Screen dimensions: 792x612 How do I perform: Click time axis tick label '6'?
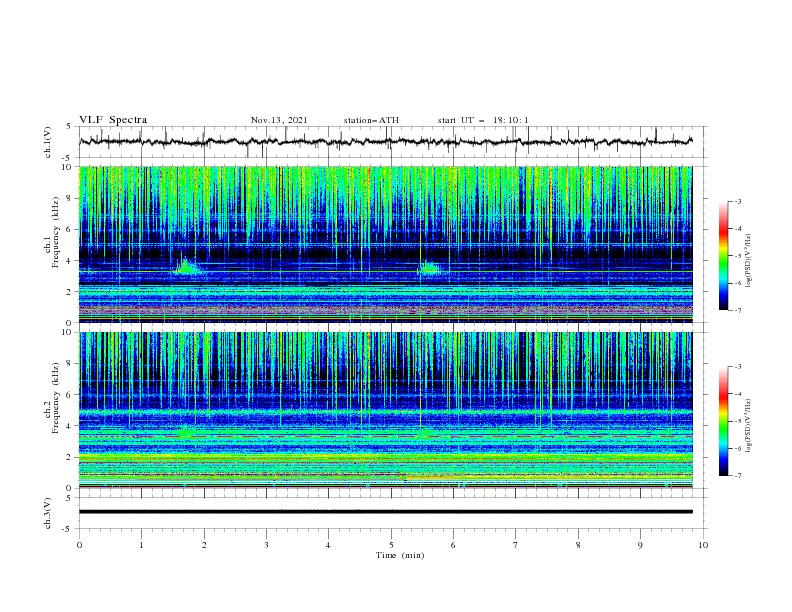[x=453, y=545]
